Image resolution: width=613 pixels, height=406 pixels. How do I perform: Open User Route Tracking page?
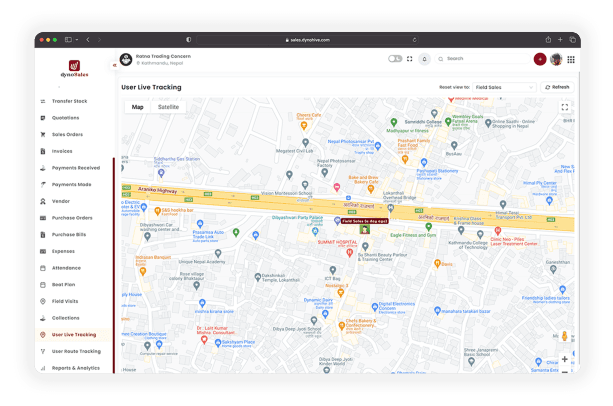click(x=76, y=352)
